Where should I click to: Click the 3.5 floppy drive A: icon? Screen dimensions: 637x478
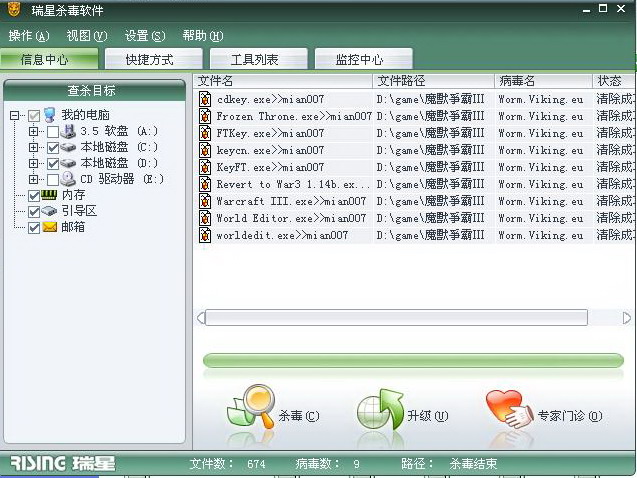pos(68,131)
